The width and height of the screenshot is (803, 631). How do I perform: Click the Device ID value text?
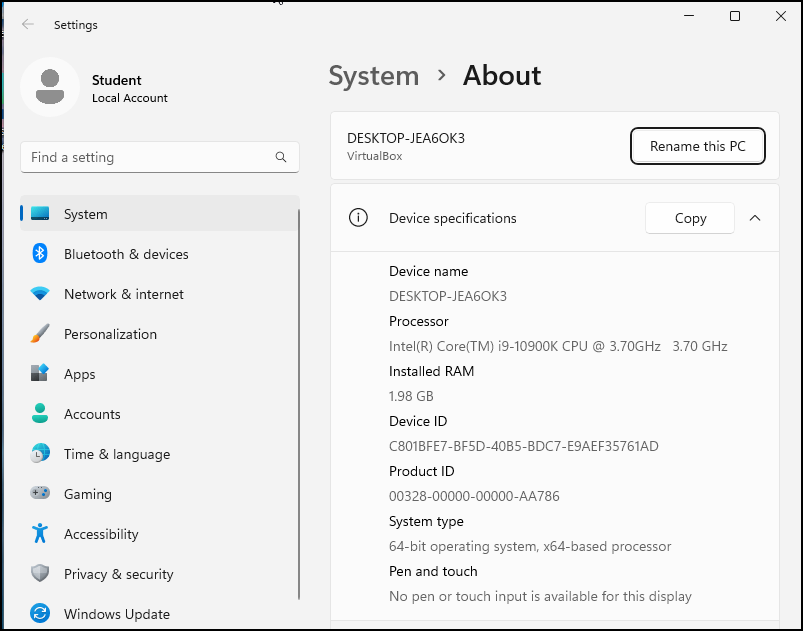(523, 446)
